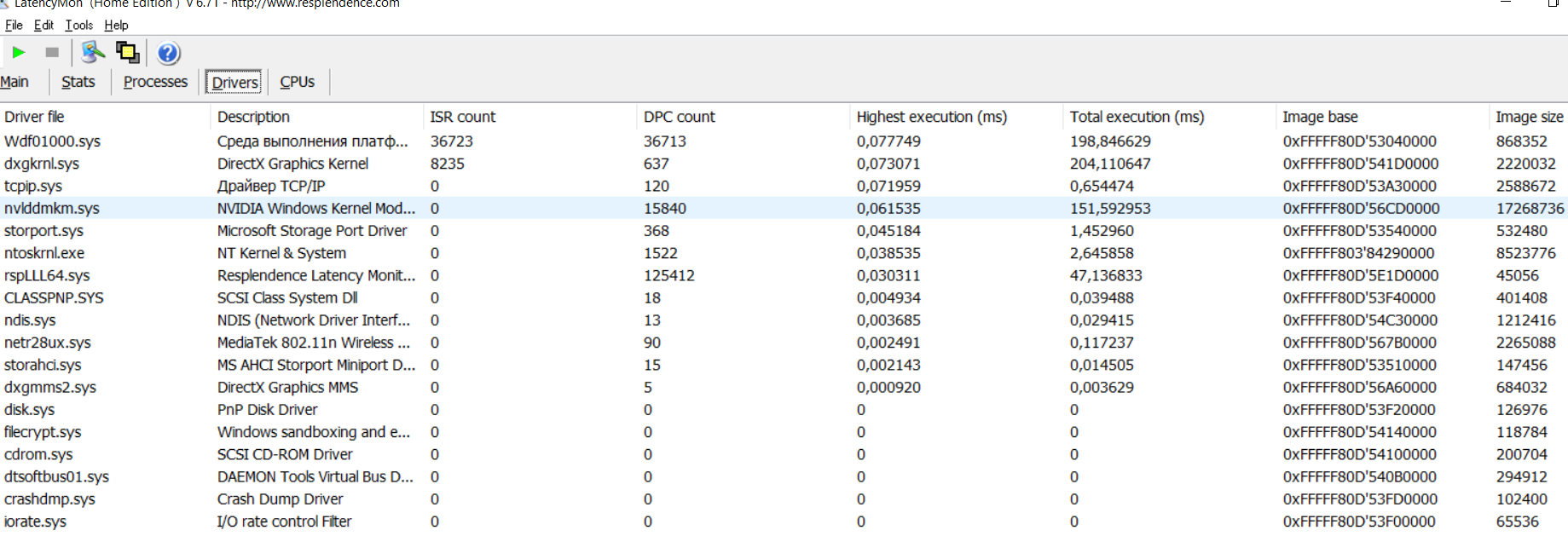The height and width of the screenshot is (536, 1568).
Task: Open the Edit menu
Action: 43,26
